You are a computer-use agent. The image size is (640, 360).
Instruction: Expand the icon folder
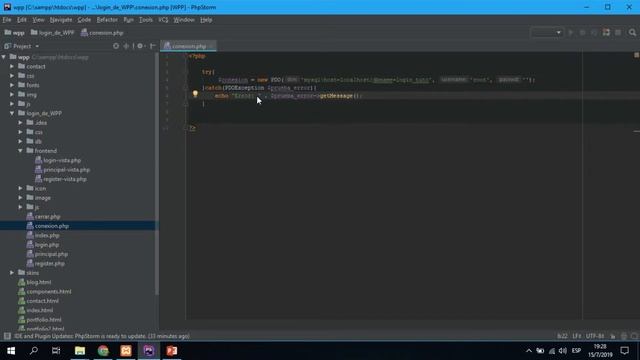[x=20, y=188]
